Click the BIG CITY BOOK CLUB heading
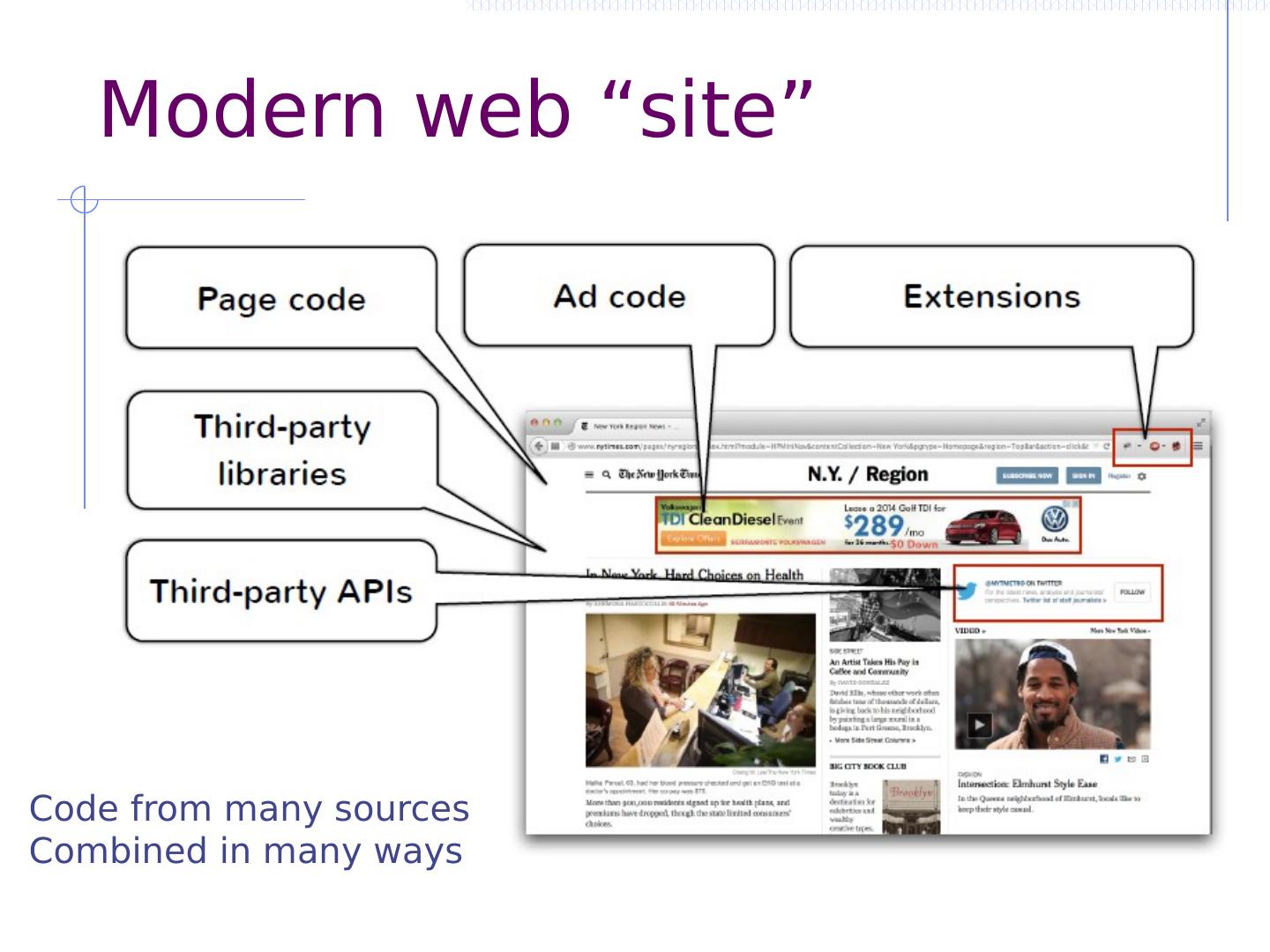Image resolution: width=1270 pixels, height=952 pixels. pos(868,766)
